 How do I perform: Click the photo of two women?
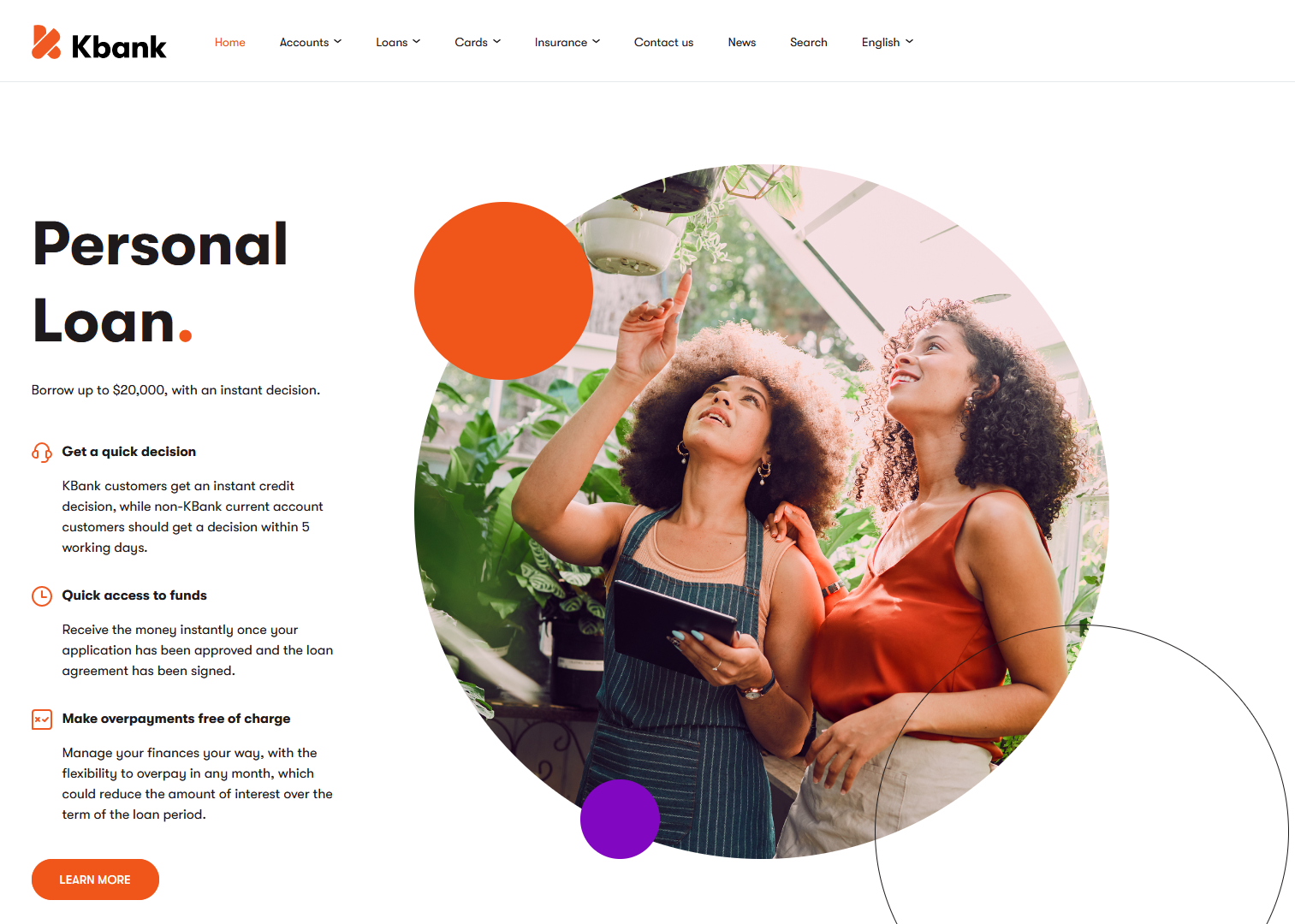pyautogui.click(x=762, y=512)
